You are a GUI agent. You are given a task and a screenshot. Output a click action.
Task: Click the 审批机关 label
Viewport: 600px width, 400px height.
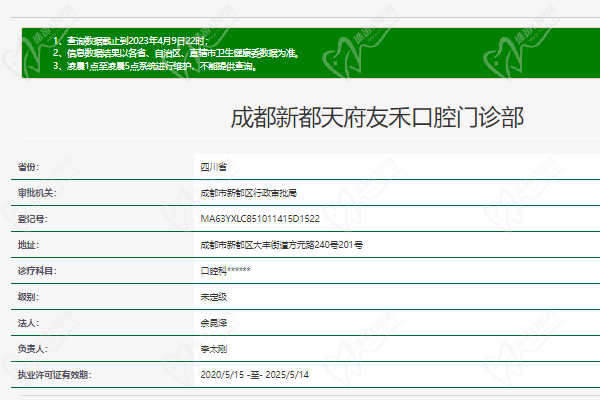pyautogui.click(x=37, y=193)
